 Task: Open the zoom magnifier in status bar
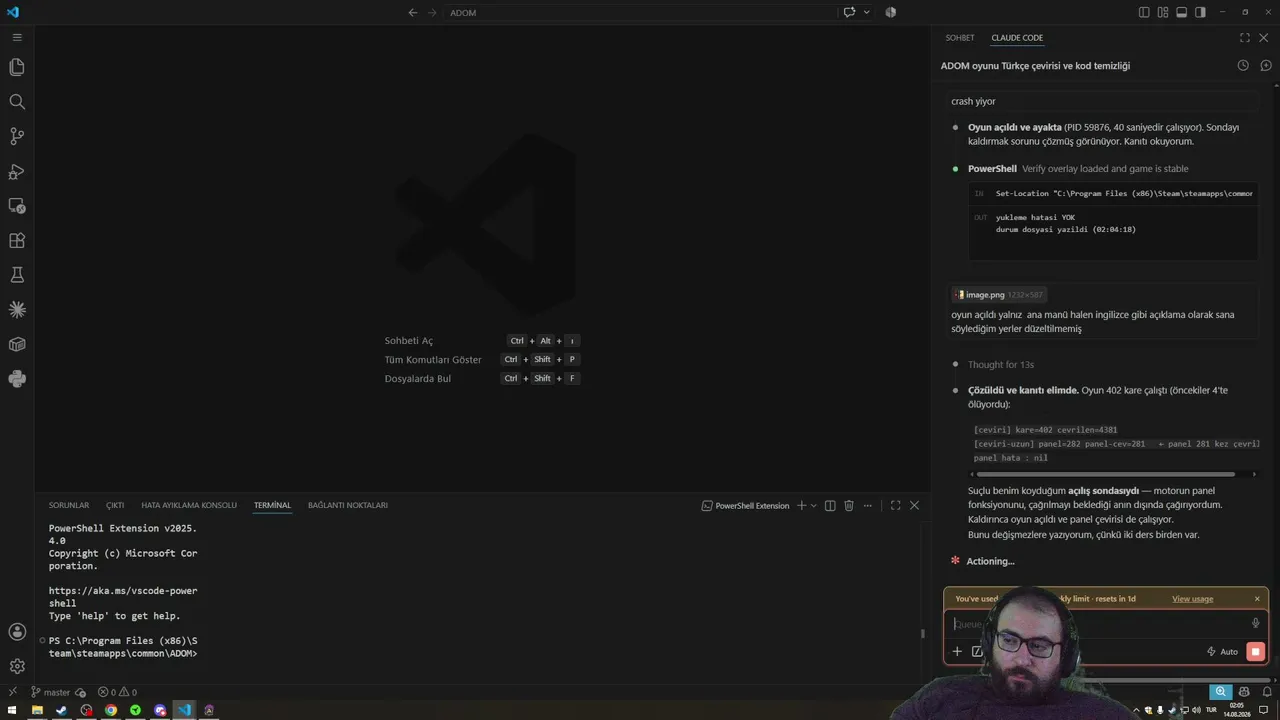click(1220, 692)
